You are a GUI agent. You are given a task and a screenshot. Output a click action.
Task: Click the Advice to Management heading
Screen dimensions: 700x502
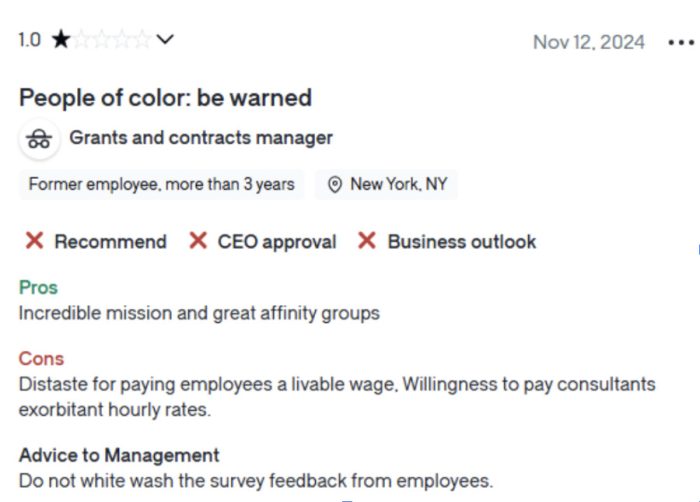[119, 456]
